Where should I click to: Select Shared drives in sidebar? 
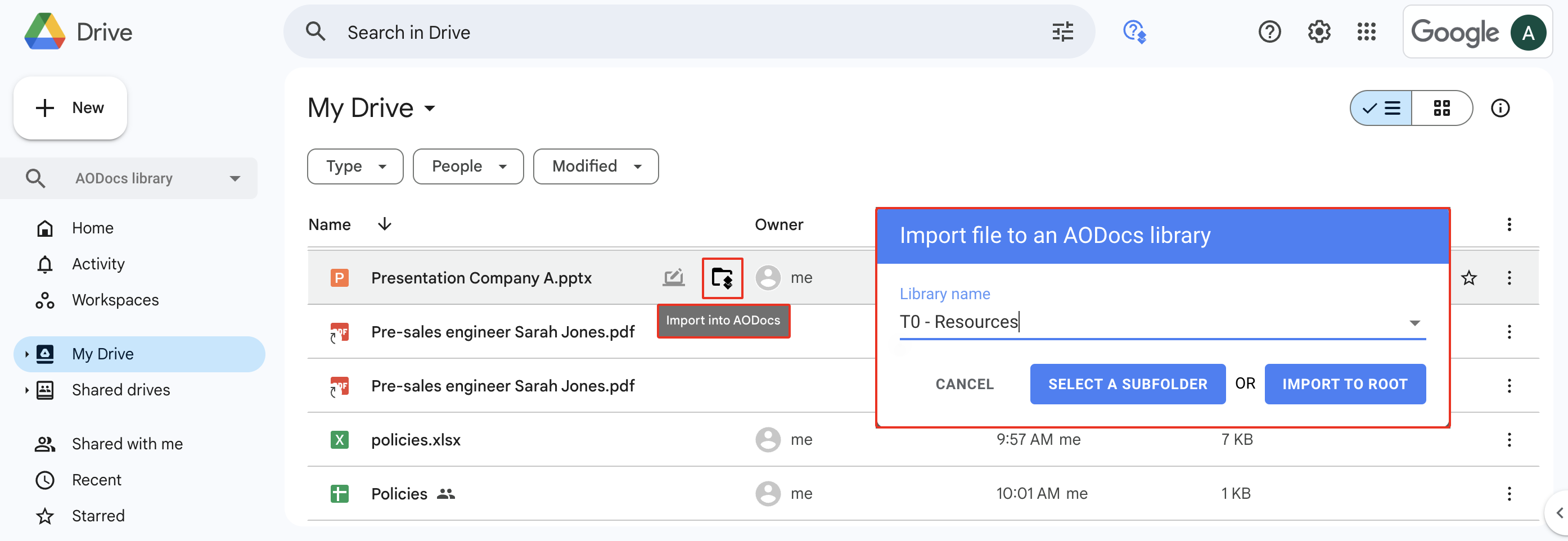120,390
